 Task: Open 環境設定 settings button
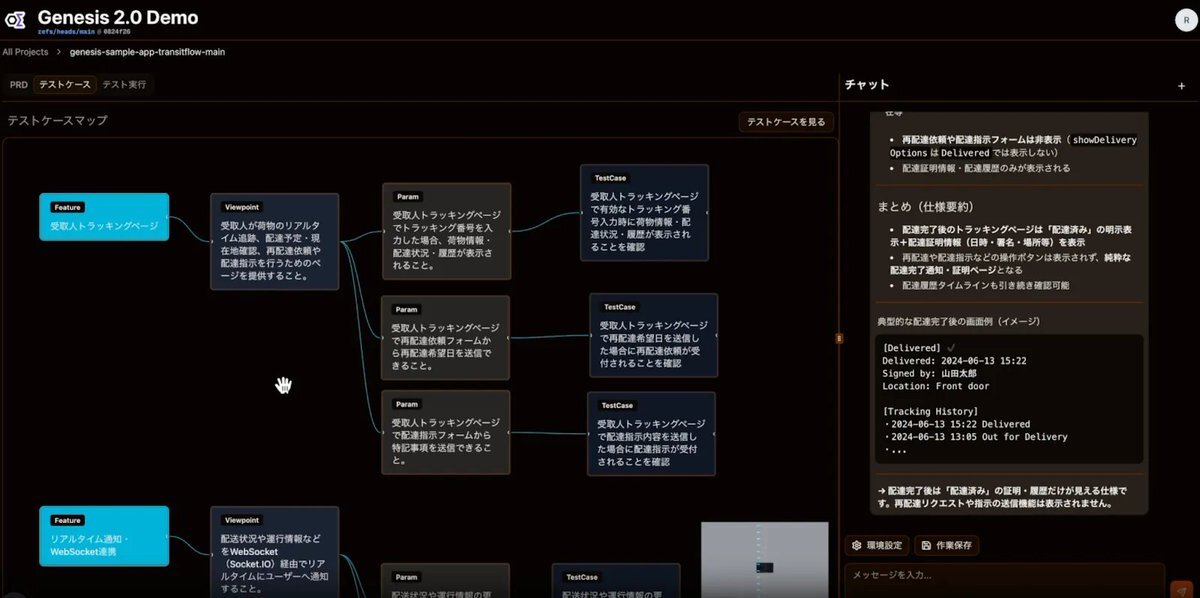coord(879,546)
